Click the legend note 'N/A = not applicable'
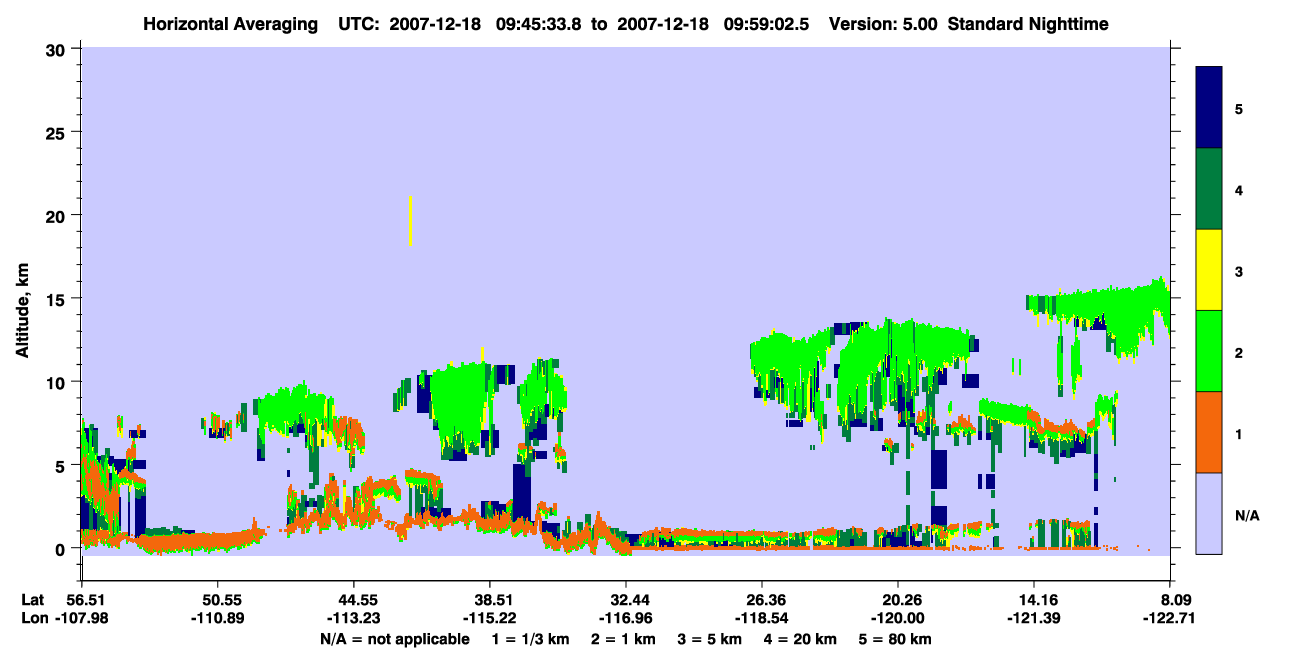Viewport: 1300px width, 667px height. [394, 639]
